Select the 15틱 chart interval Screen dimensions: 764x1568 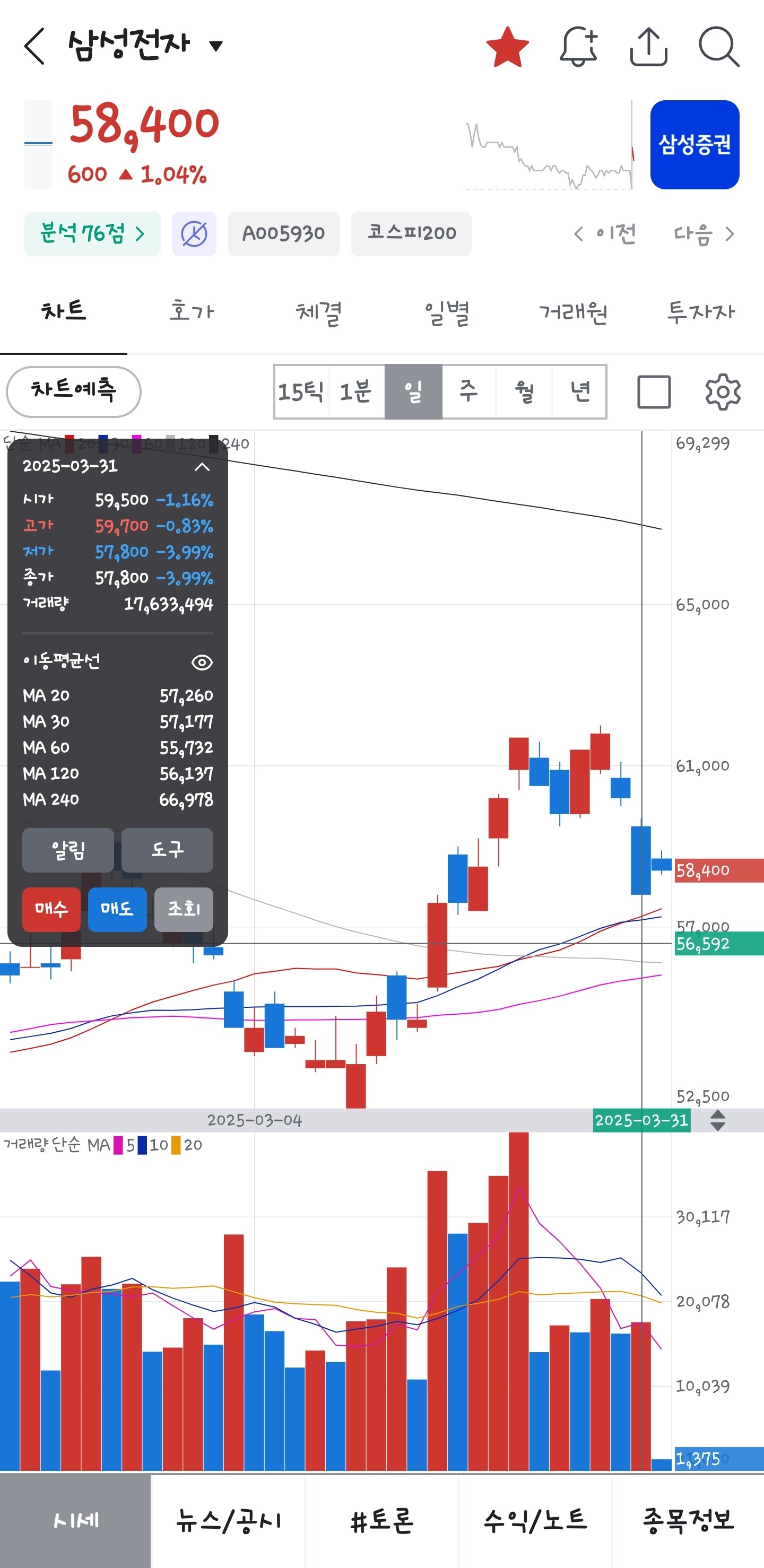(x=301, y=392)
